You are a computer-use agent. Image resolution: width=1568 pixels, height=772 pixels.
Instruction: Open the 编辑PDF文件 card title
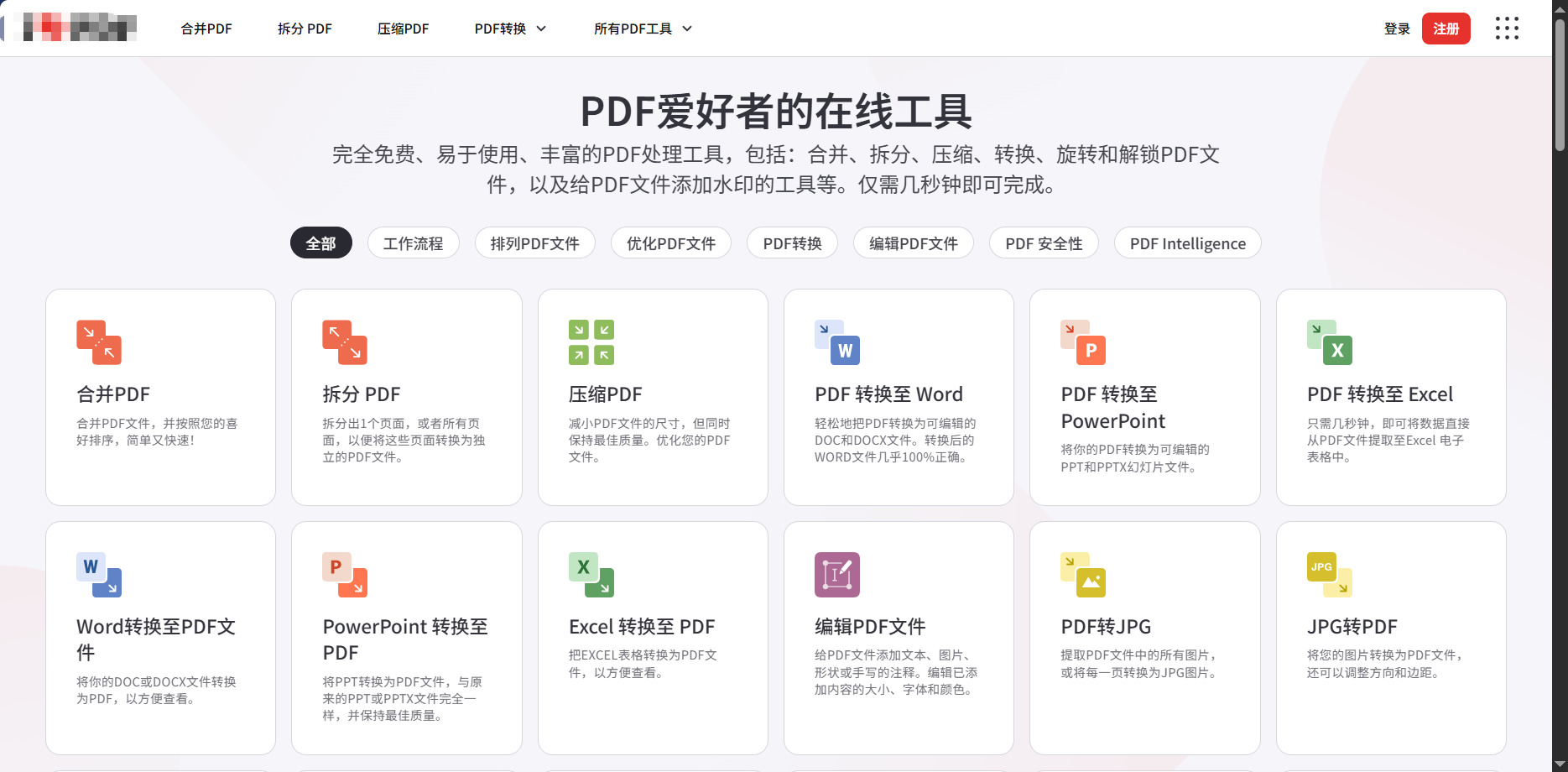click(870, 627)
